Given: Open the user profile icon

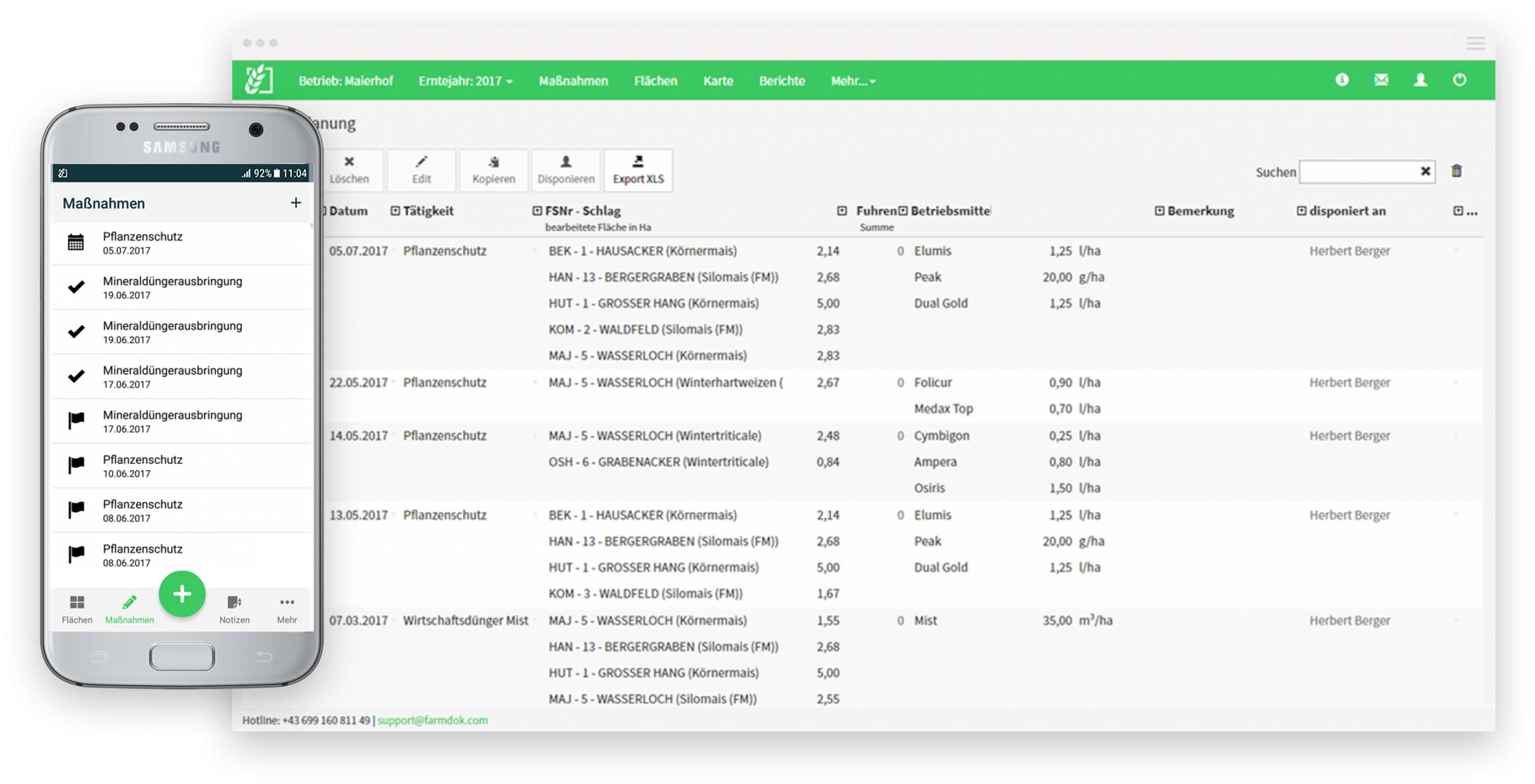Looking at the screenshot, I should coord(1421,80).
